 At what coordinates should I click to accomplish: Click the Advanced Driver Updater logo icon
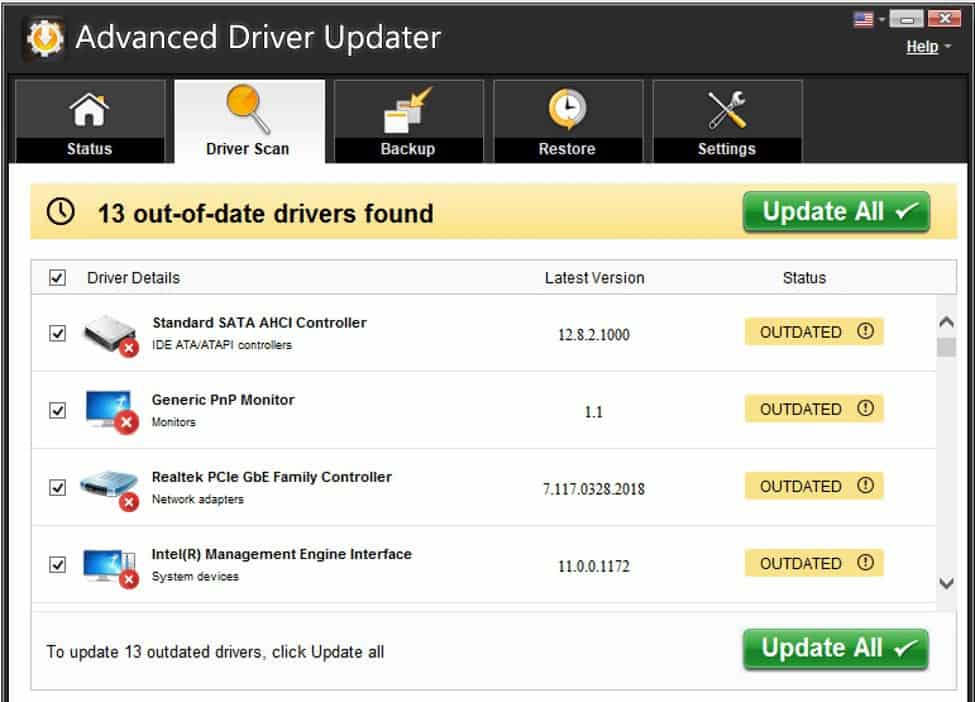(44, 39)
